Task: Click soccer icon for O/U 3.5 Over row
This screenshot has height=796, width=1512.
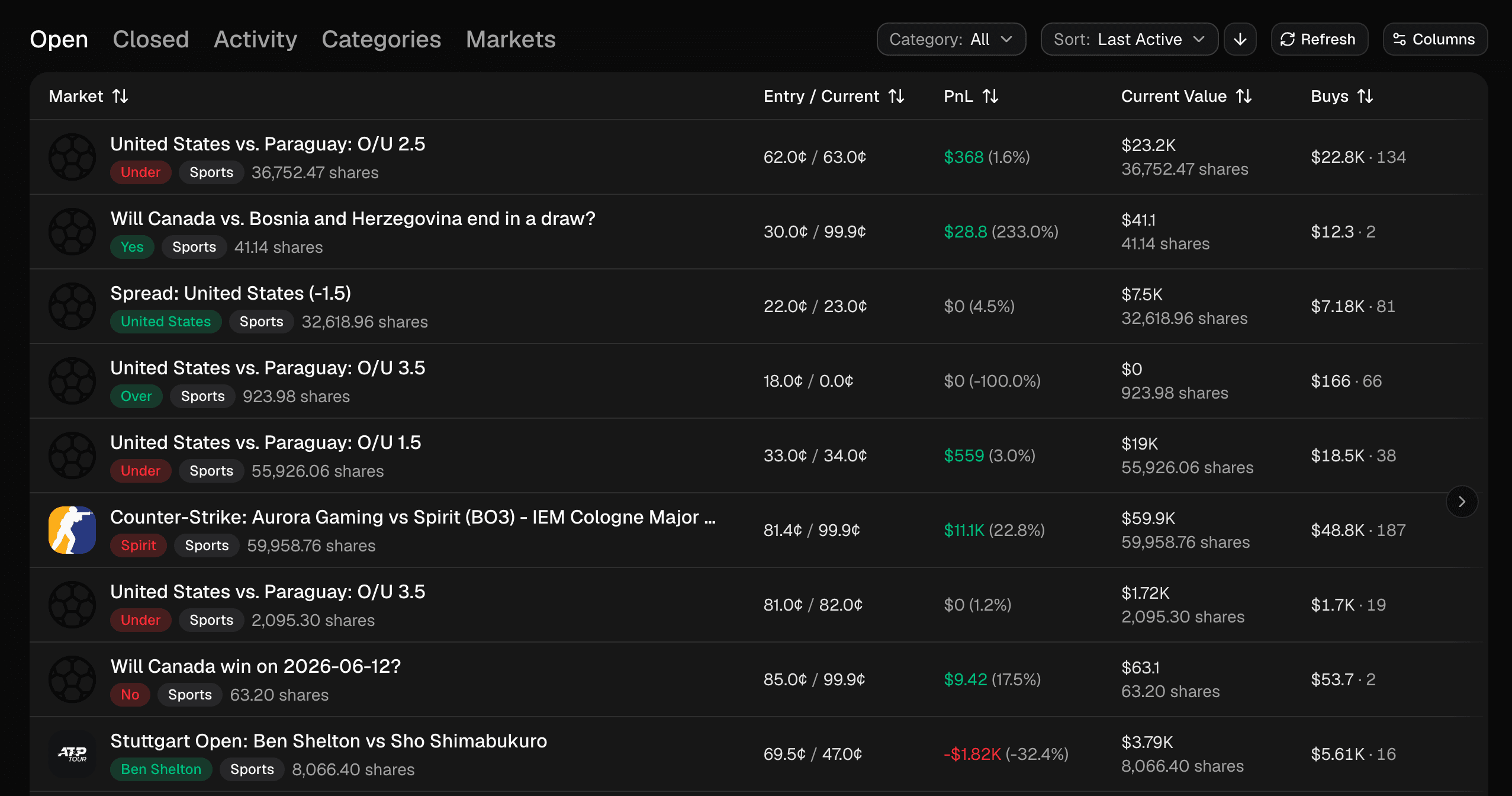Action: click(x=72, y=381)
